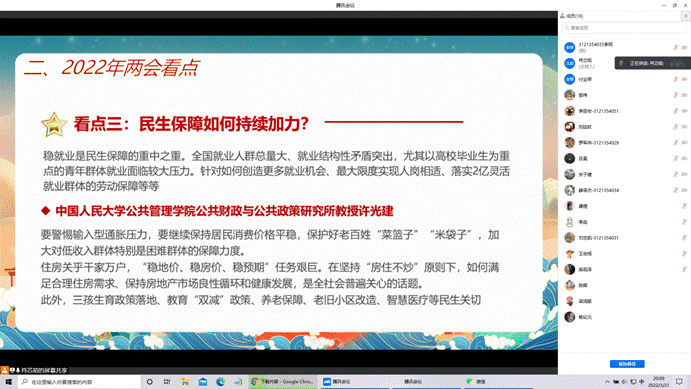
Task: Switch to Google Chrome taskbar window
Action: click(283, 382)
